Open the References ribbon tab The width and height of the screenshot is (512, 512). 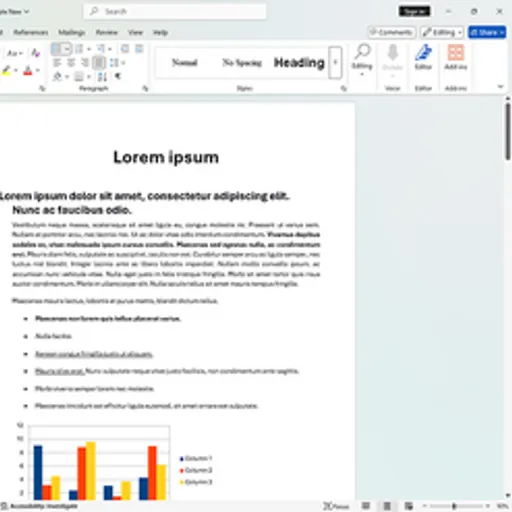pyautogui.click(x=31, y=32)
